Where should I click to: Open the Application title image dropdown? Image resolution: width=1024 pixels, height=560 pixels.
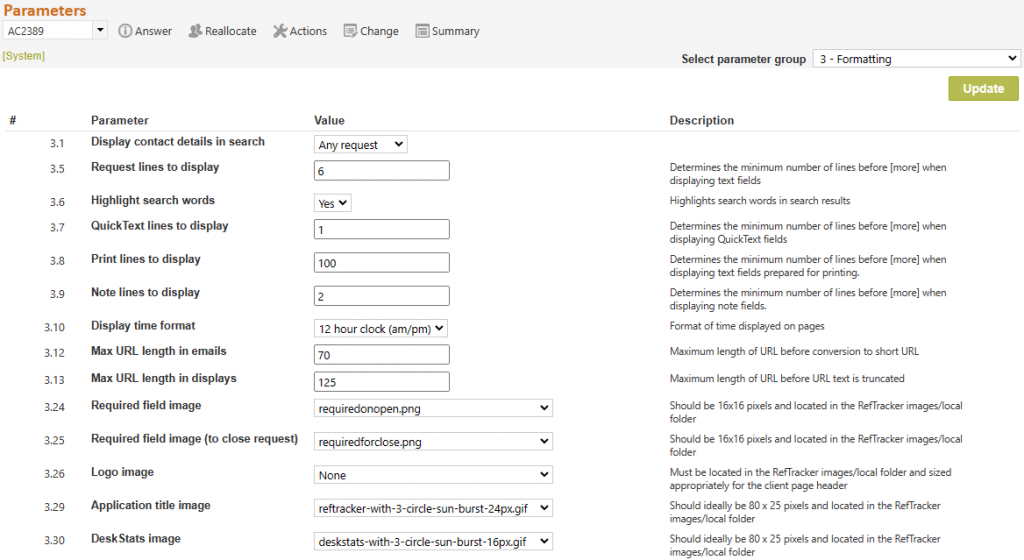tap(433, 508)
